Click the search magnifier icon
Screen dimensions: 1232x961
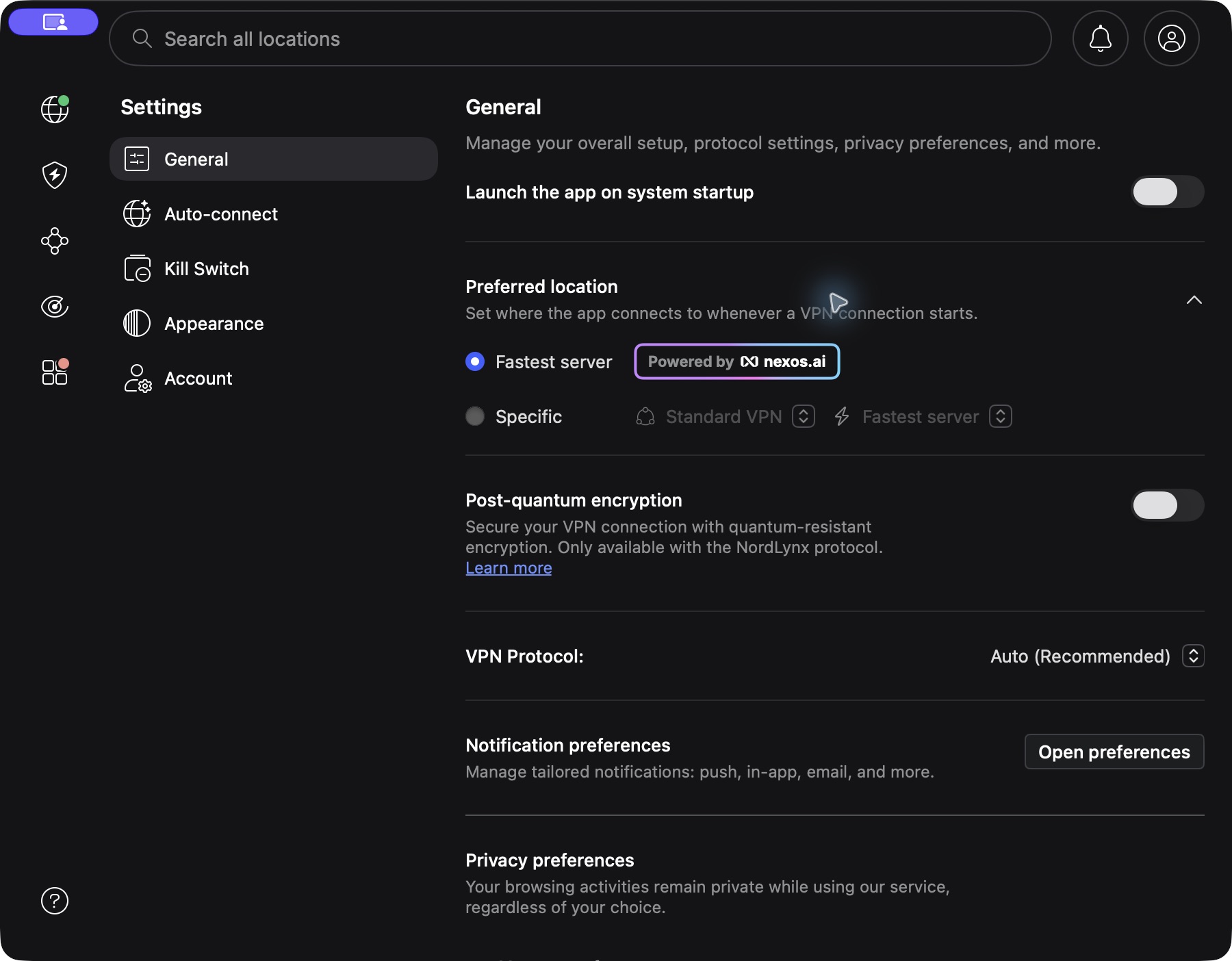[x=142, y=38]
